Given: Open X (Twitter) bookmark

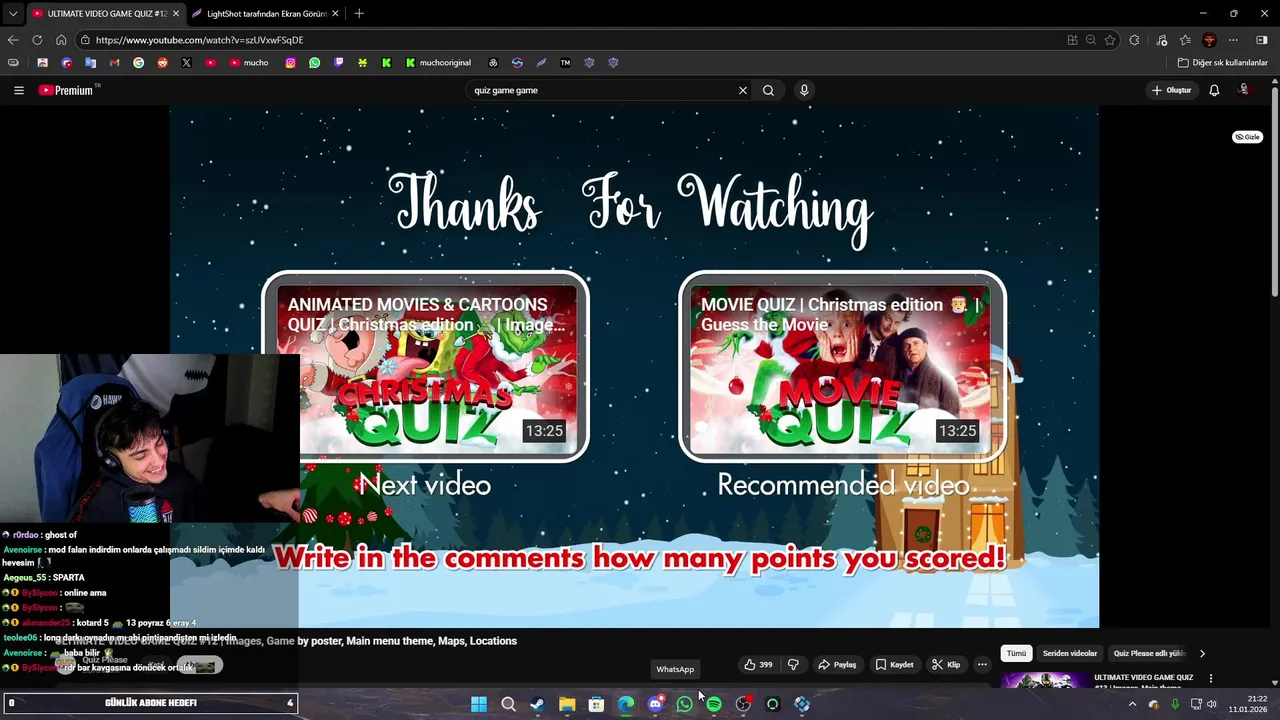Looking at the screenshot, I should tap(186, 63).
